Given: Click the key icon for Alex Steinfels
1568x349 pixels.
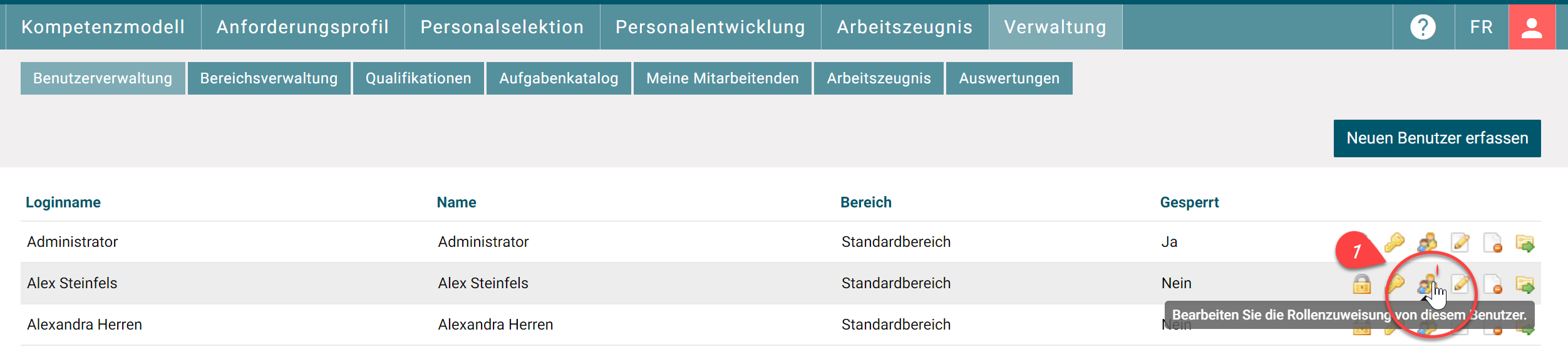Looking at the screenshot, I should (1395, 284).
